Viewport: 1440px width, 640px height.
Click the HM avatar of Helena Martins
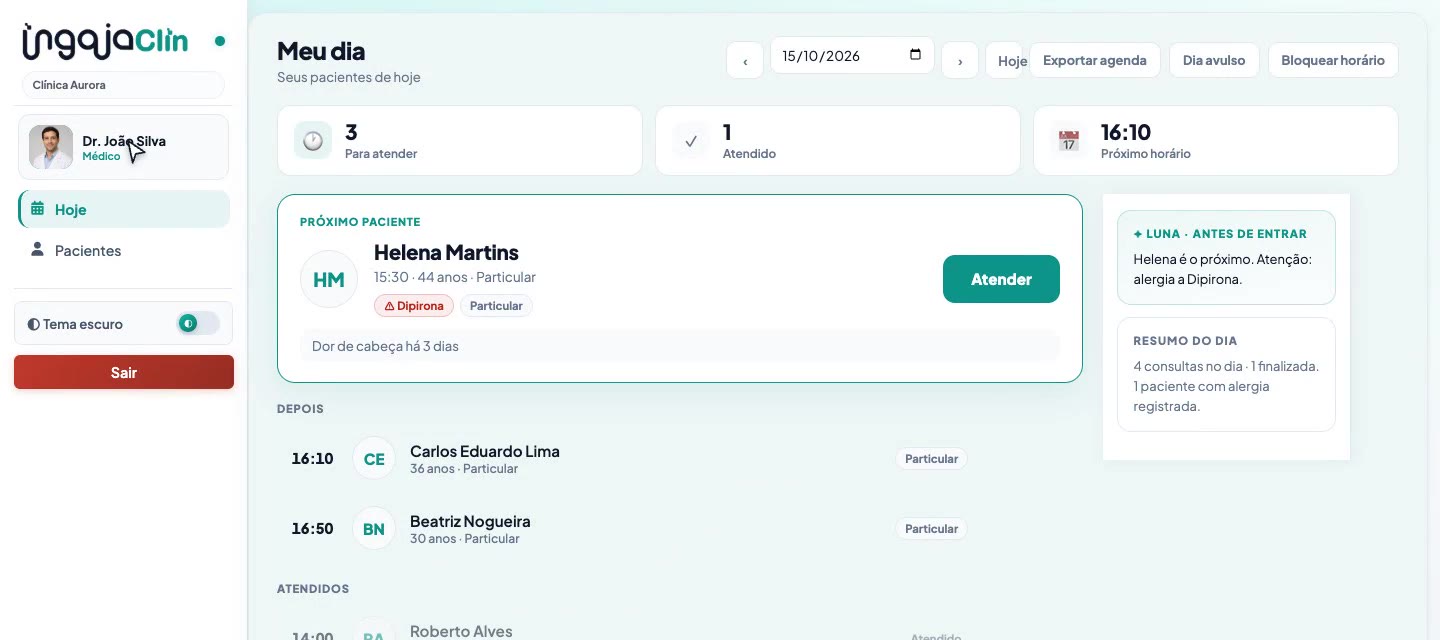329,279
